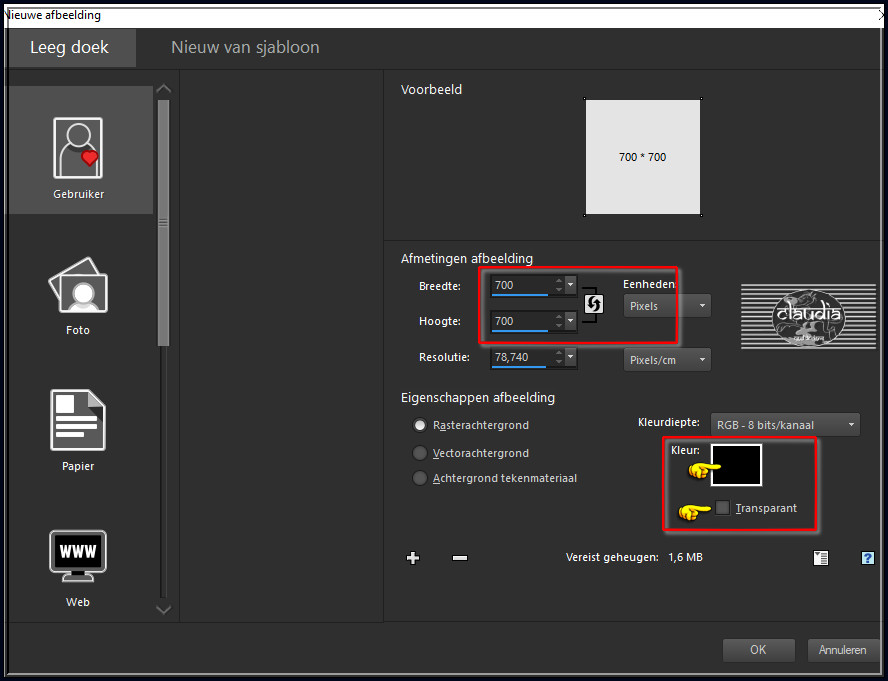Open the black Kleur swatch picker
This screenshot has height=681, width=888.
736,465
